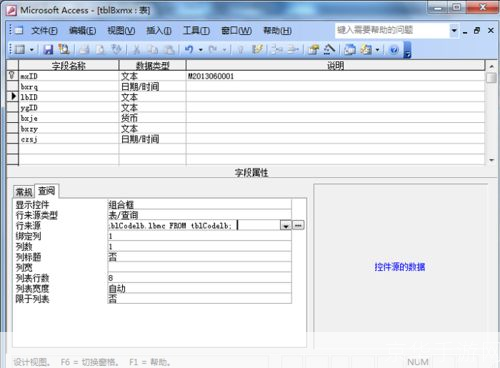Click the field grid scroll down arrow

click(491, 160)
